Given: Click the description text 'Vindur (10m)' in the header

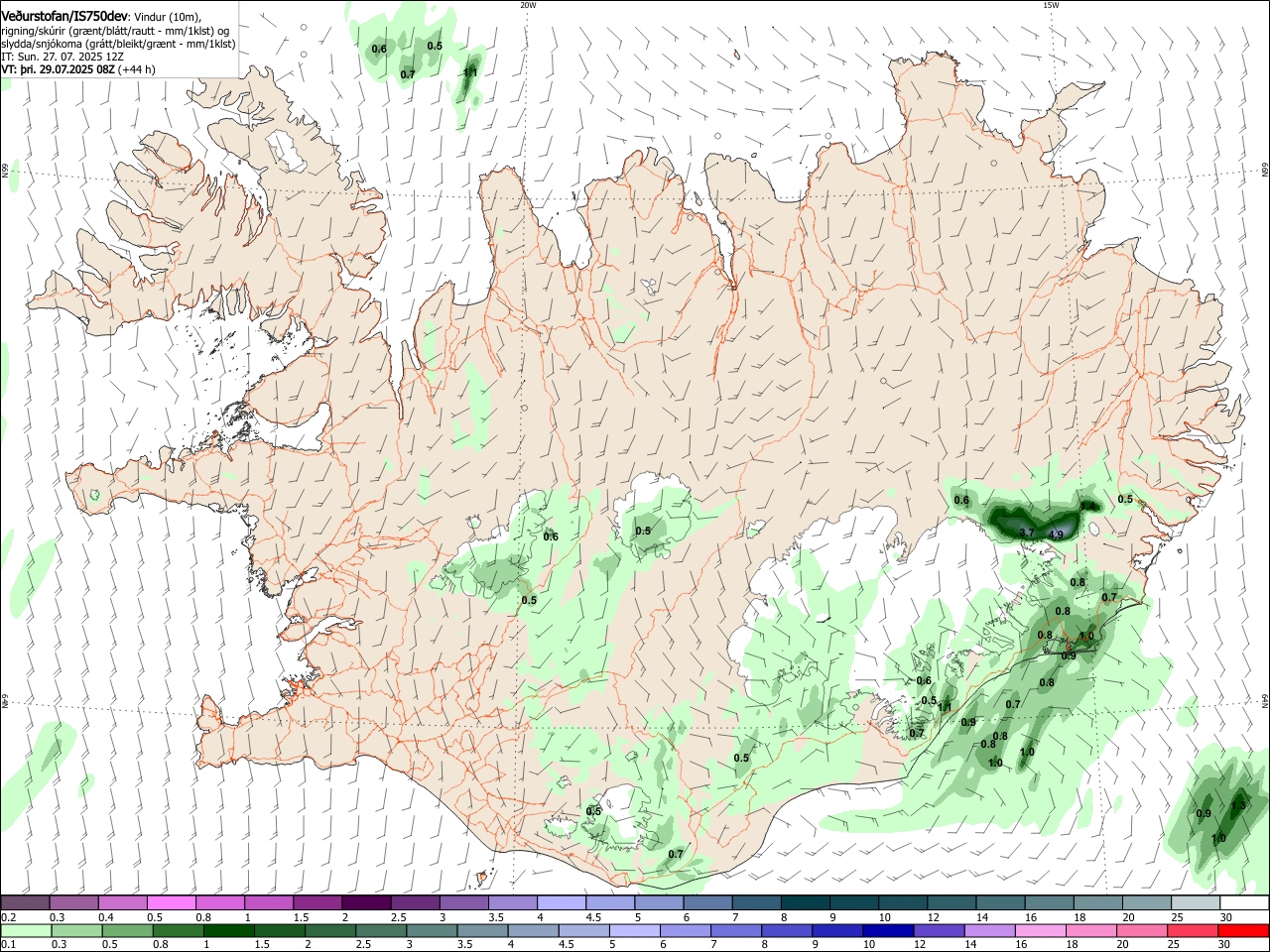Looking at the screenshot, I should (168, 18).
